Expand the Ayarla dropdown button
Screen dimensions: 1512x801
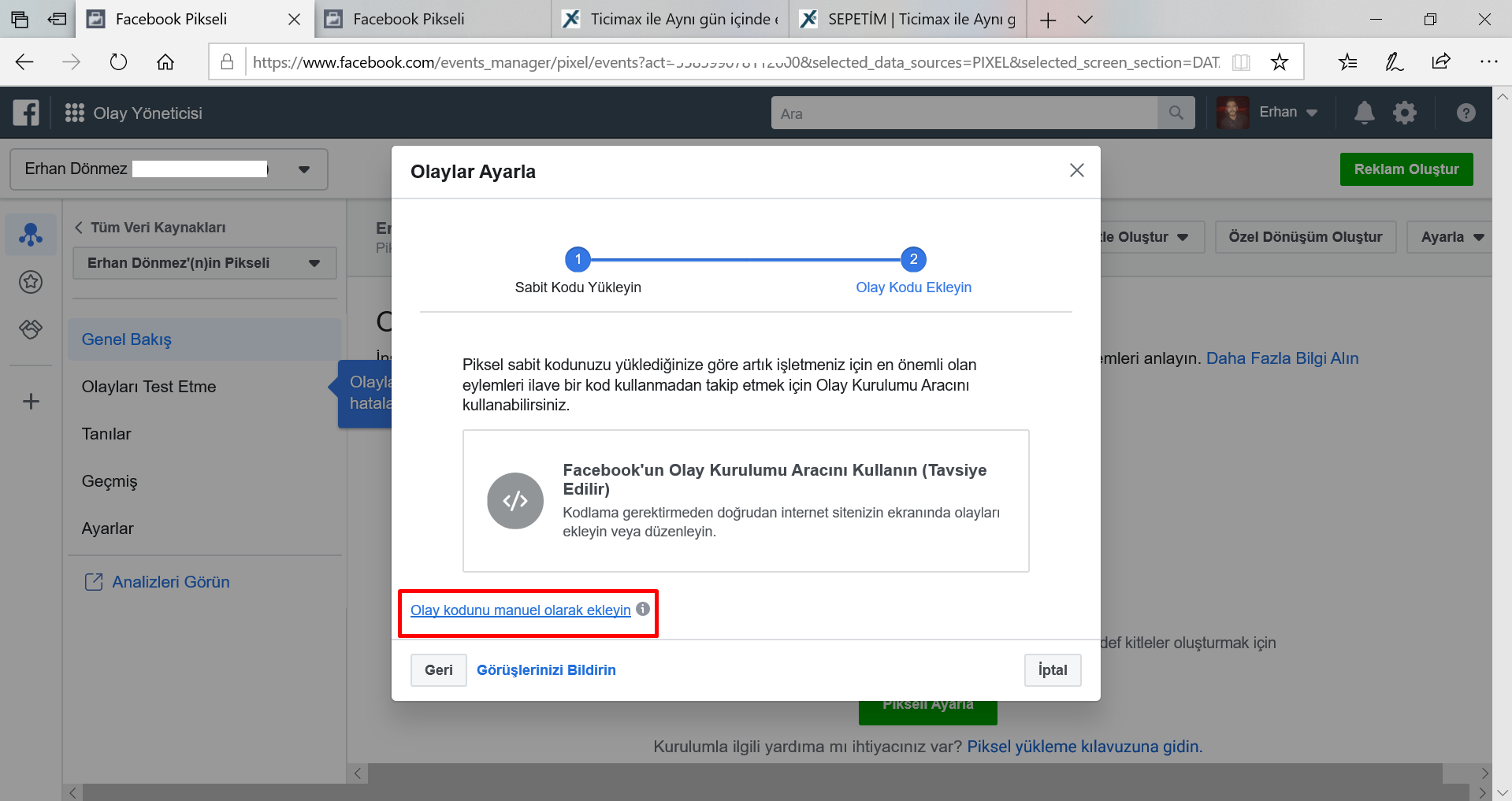(x=1450, y=237)
